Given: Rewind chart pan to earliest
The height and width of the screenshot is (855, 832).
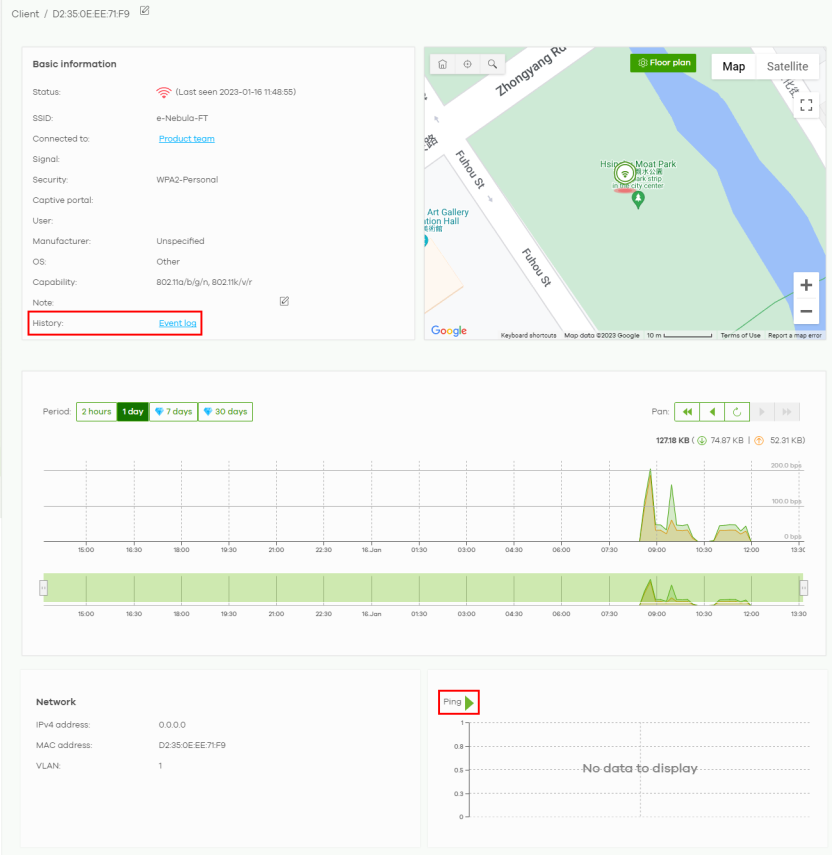Looking at the screenshot, I should pos(687,412).
